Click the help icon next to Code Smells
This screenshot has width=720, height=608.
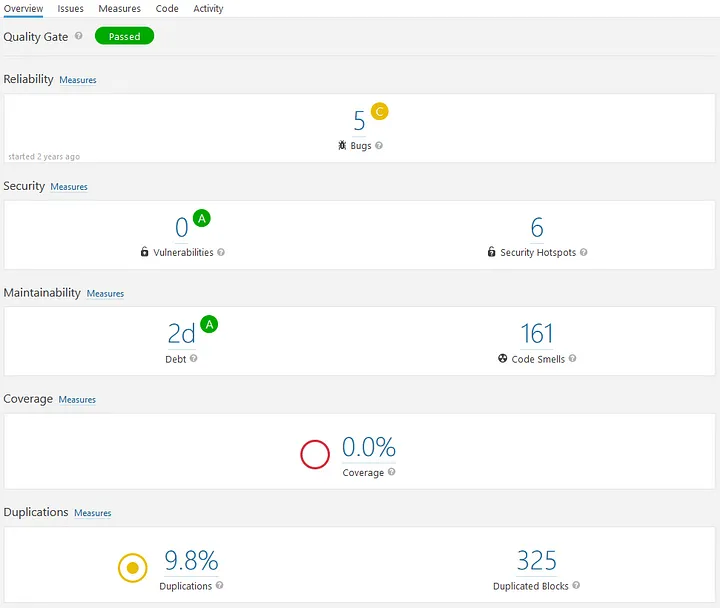[573, 358]
